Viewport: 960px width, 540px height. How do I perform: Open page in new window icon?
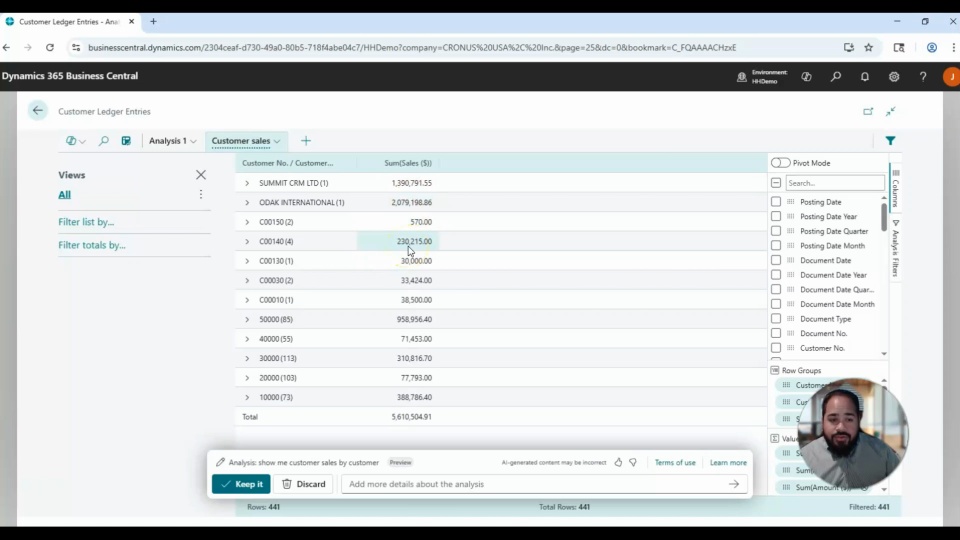868,111
